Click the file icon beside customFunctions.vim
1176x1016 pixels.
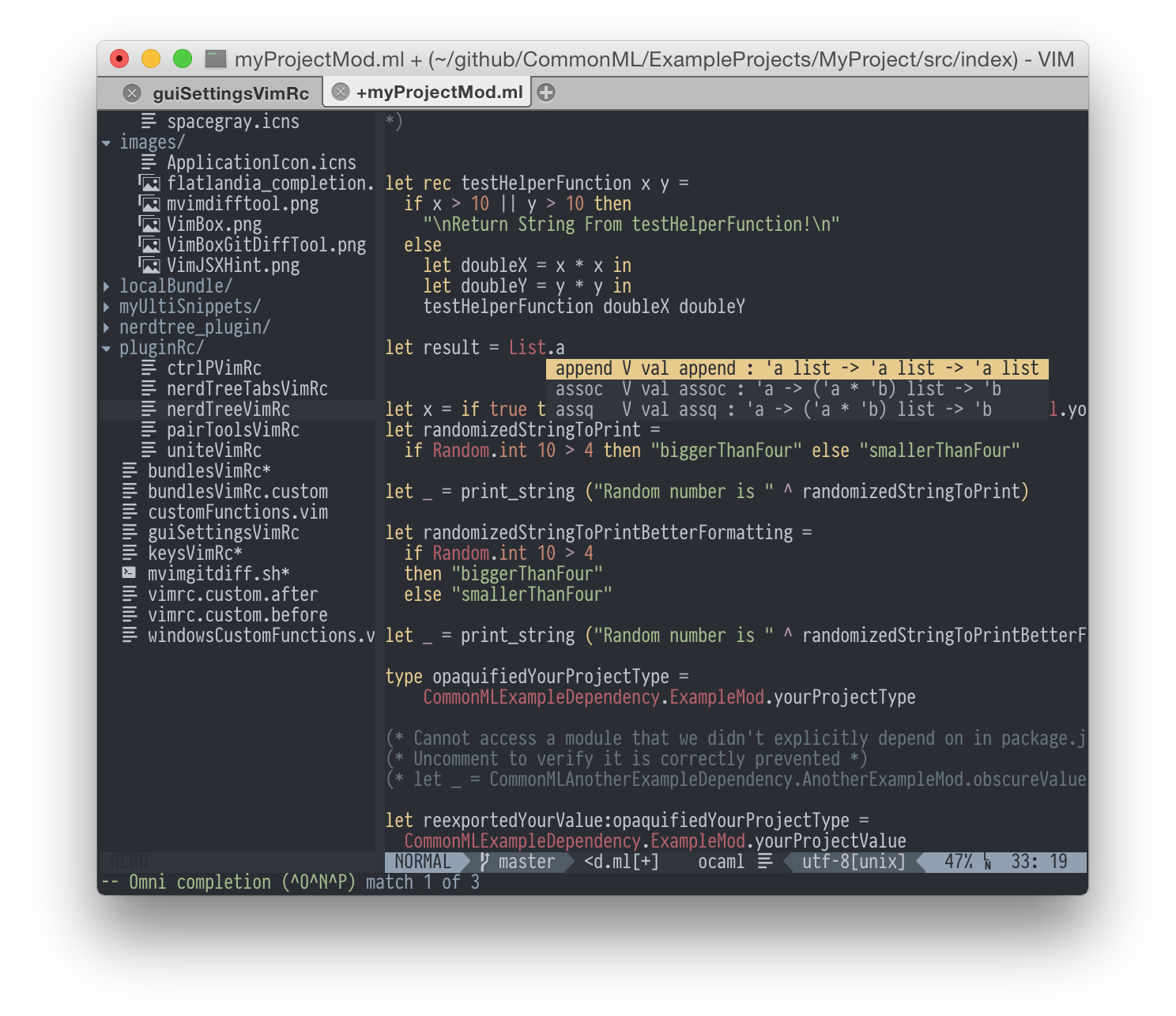[130, 512]
